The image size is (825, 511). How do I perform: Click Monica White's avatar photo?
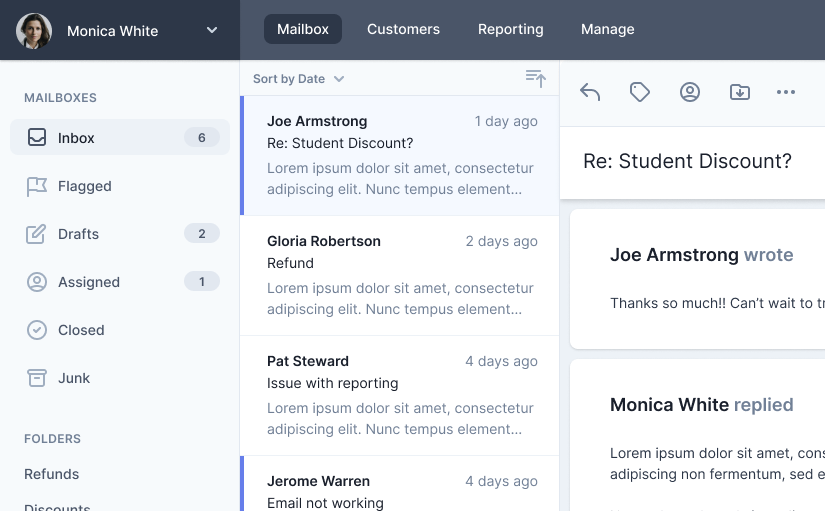(x=34, y=31)
